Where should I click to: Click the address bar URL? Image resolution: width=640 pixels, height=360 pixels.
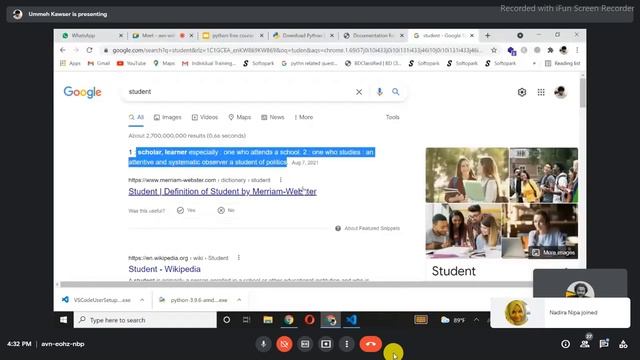[x=297, y=50]
